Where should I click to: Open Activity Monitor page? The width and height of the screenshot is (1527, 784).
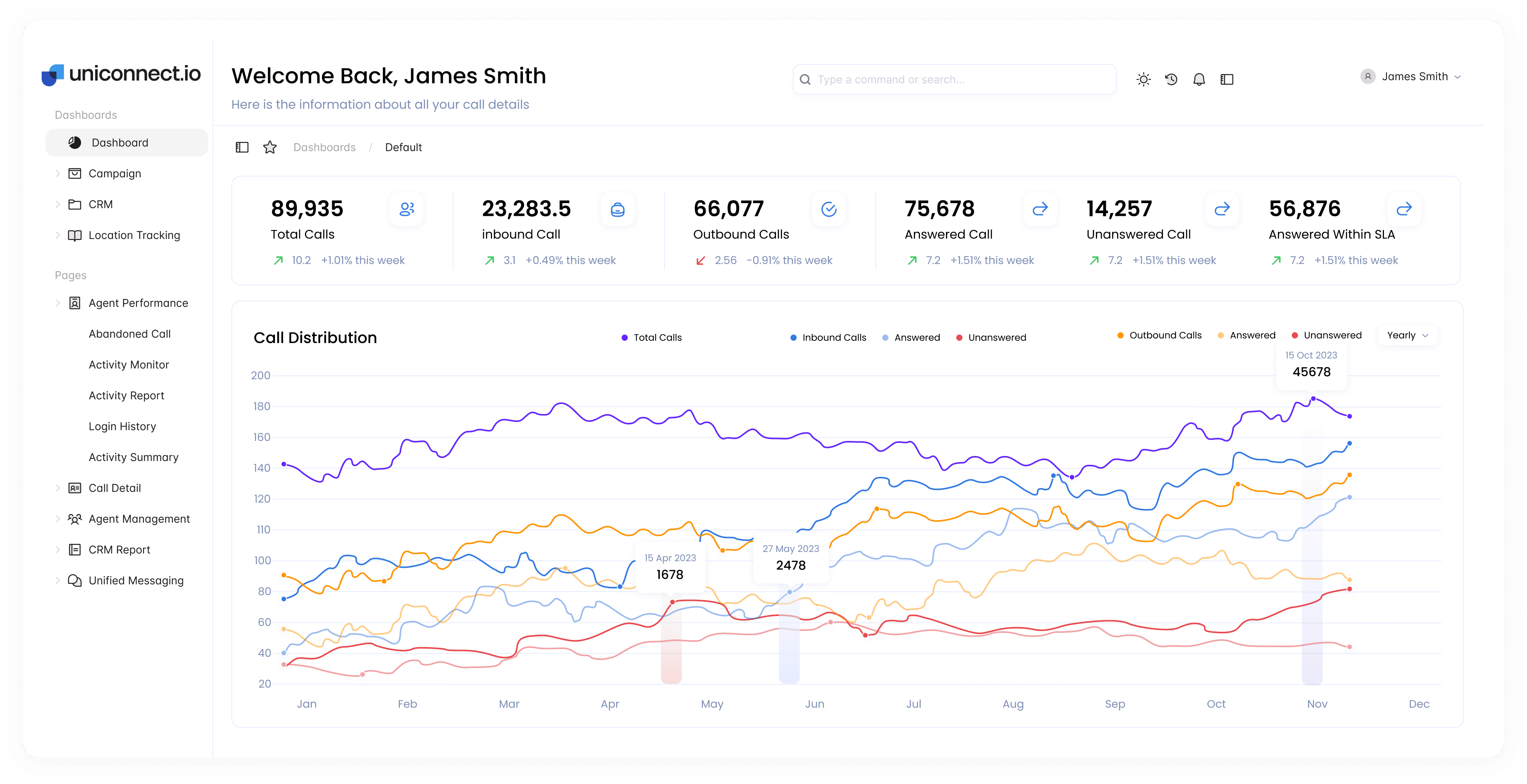[129, 365]
